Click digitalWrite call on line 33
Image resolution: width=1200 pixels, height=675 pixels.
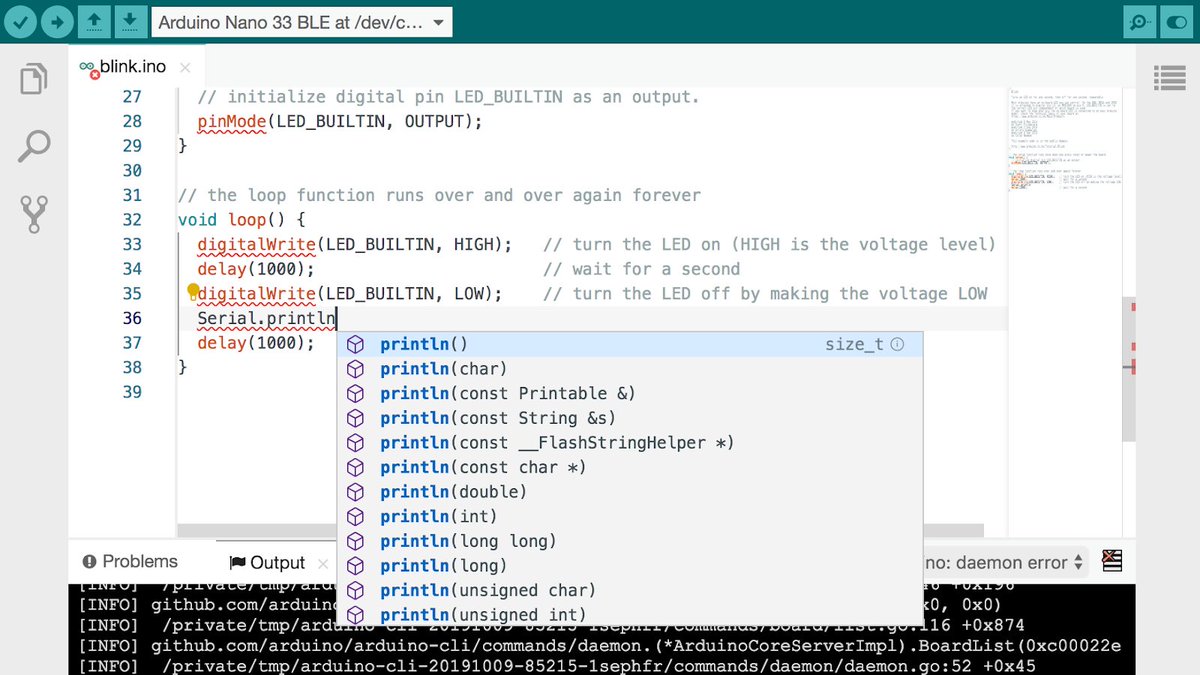pos(354,245)
